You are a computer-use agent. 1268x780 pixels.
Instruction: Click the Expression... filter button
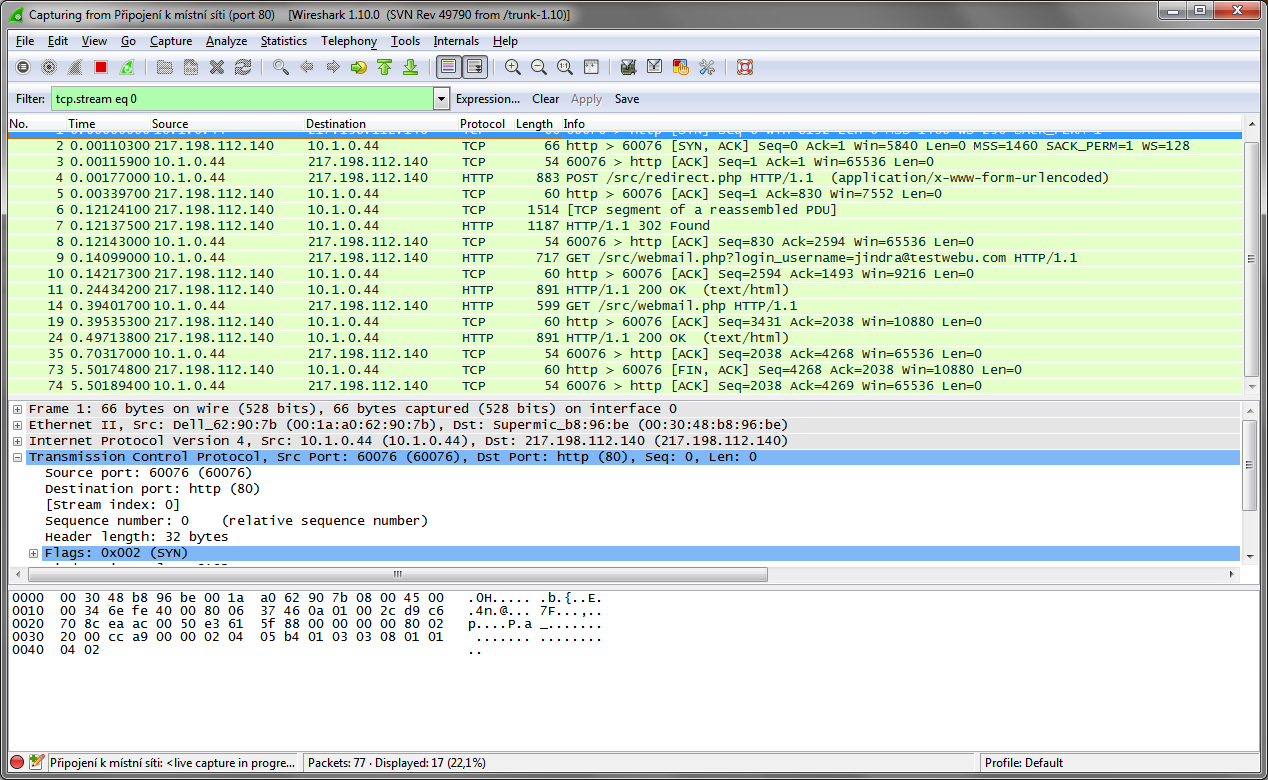[x=488, y=99]
